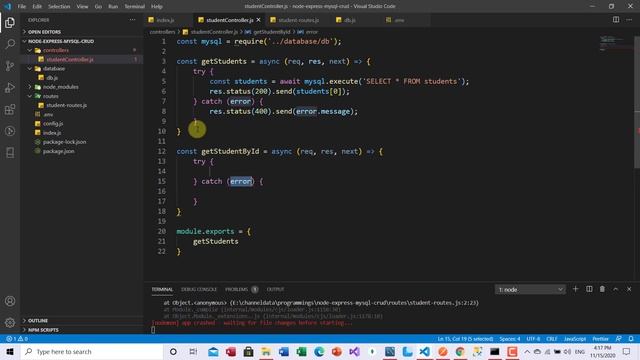Click Ln 15, Col 19 cursor position
The height and width of the screenshot is (360, 640).
coord(465,339)
